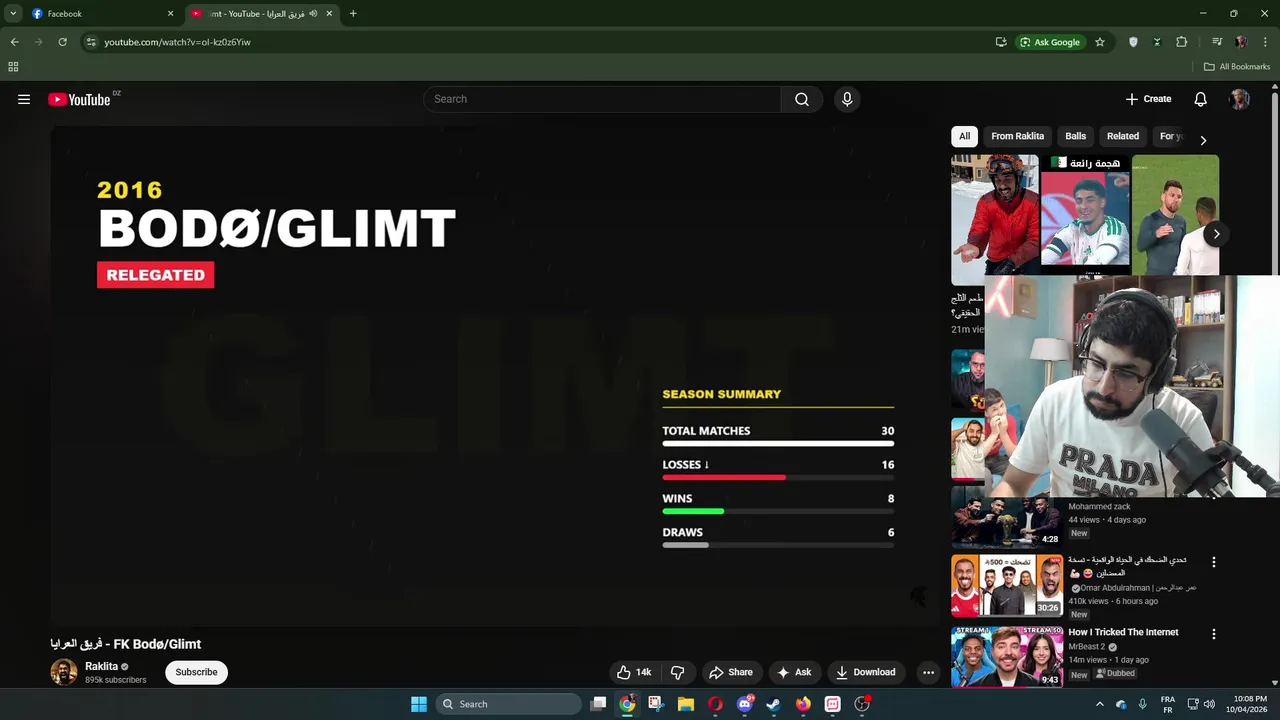1280x720 pixels.
Task: Open the All Bookmarks folder
Action: click(1237, 67)
